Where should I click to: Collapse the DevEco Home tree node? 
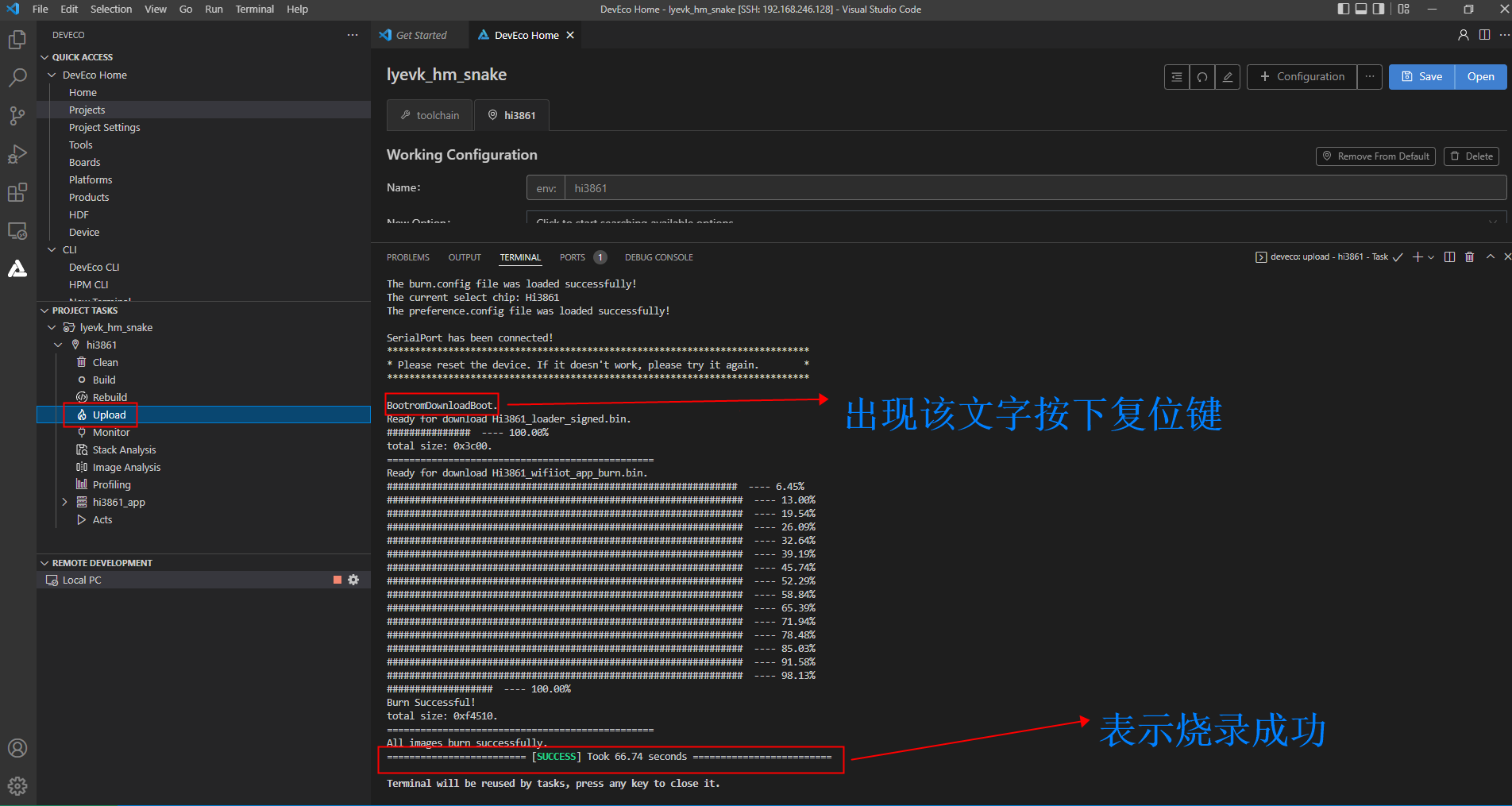pos(52,75)
